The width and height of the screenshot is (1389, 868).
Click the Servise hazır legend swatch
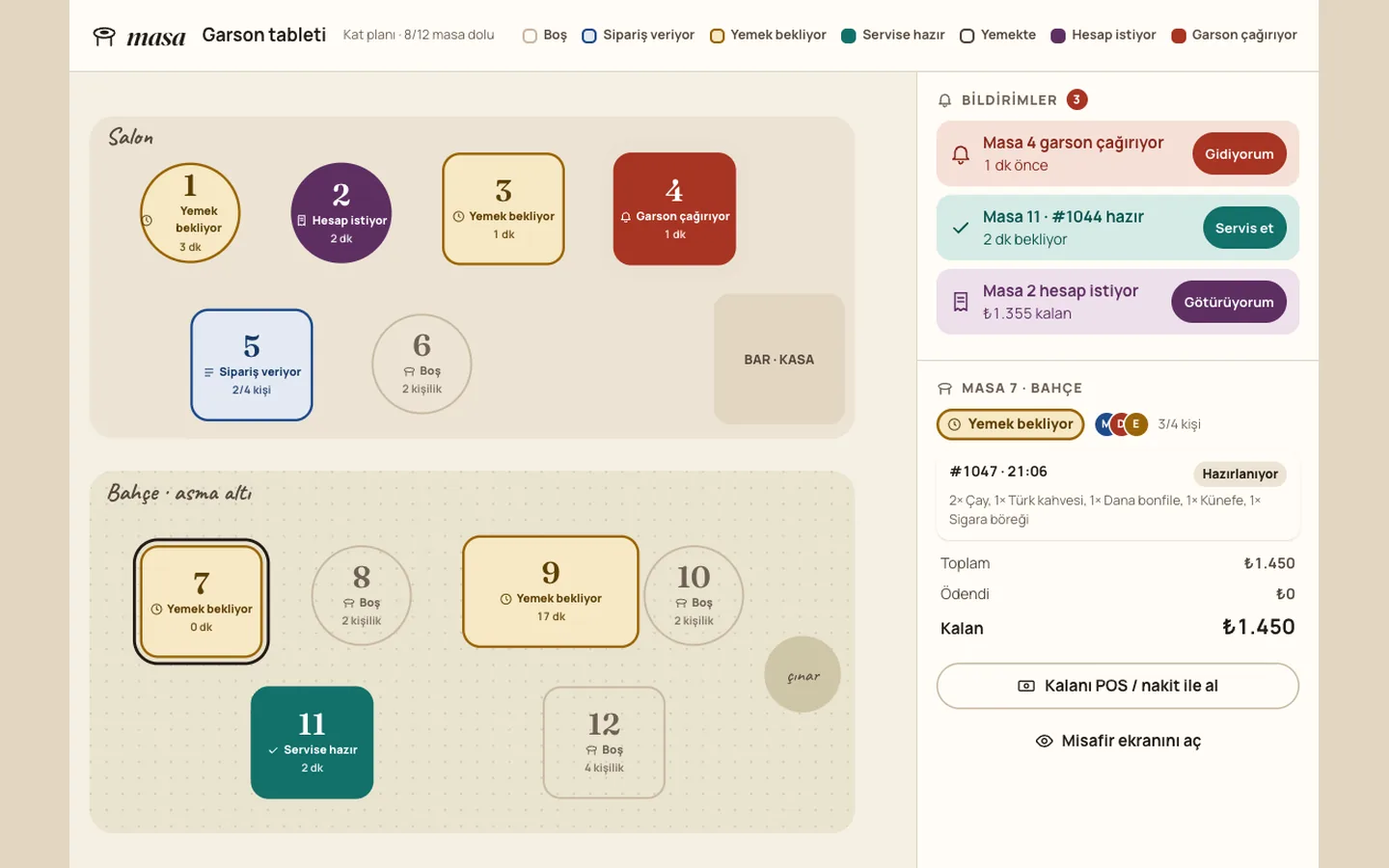[849, 36]
